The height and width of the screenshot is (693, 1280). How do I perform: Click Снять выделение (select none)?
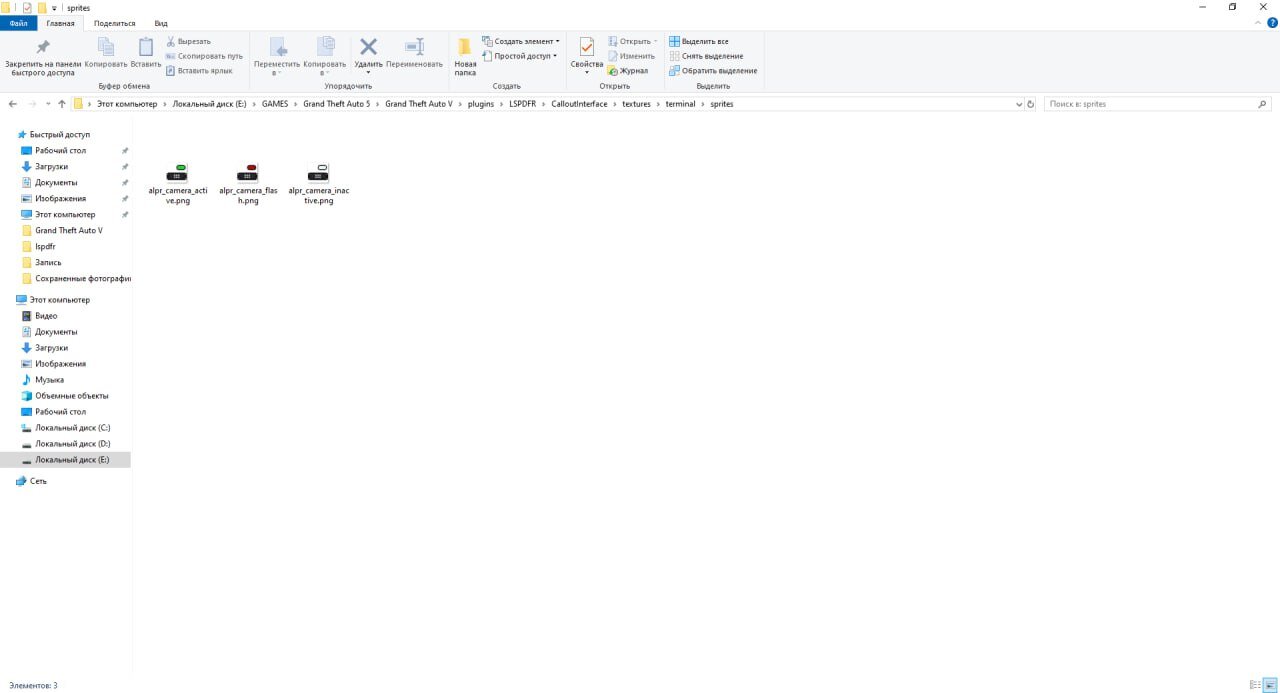click(x=706, y=56)
